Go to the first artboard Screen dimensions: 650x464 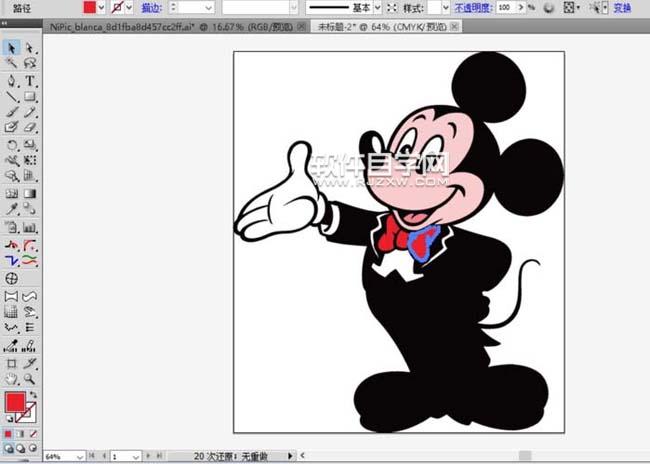(x=92, y=456)
